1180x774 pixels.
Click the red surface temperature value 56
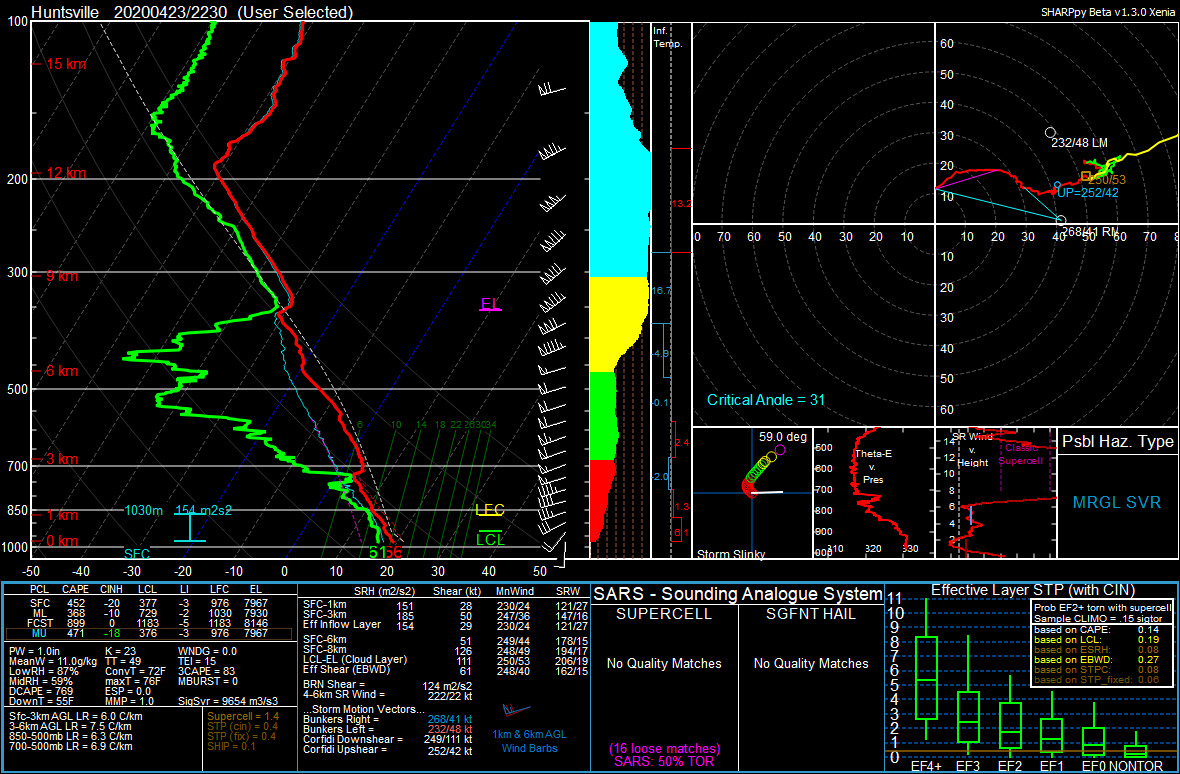click(394, 553)
